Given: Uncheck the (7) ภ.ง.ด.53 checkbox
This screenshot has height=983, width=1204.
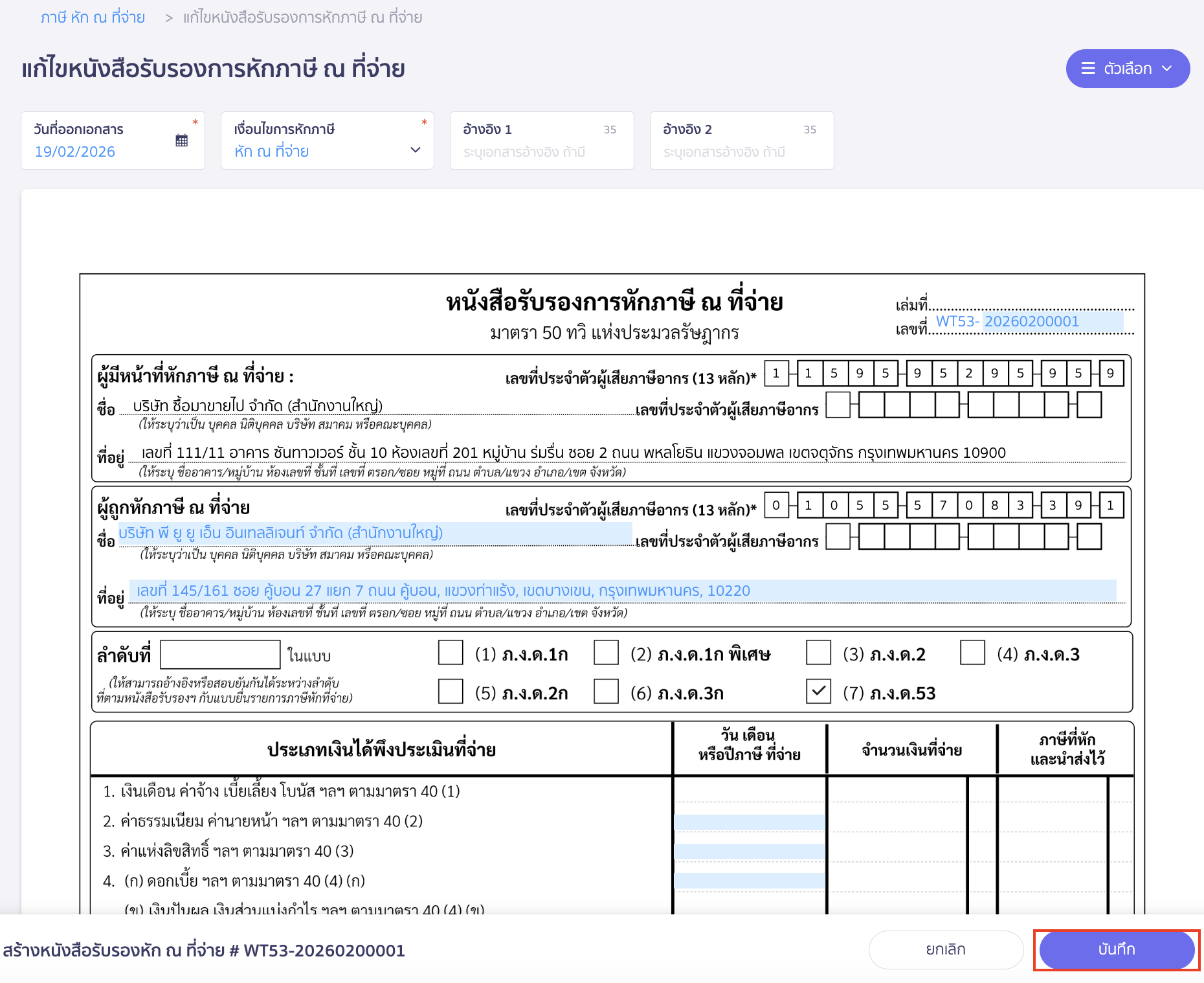Looking at the screenshot, I should (818, 692).
